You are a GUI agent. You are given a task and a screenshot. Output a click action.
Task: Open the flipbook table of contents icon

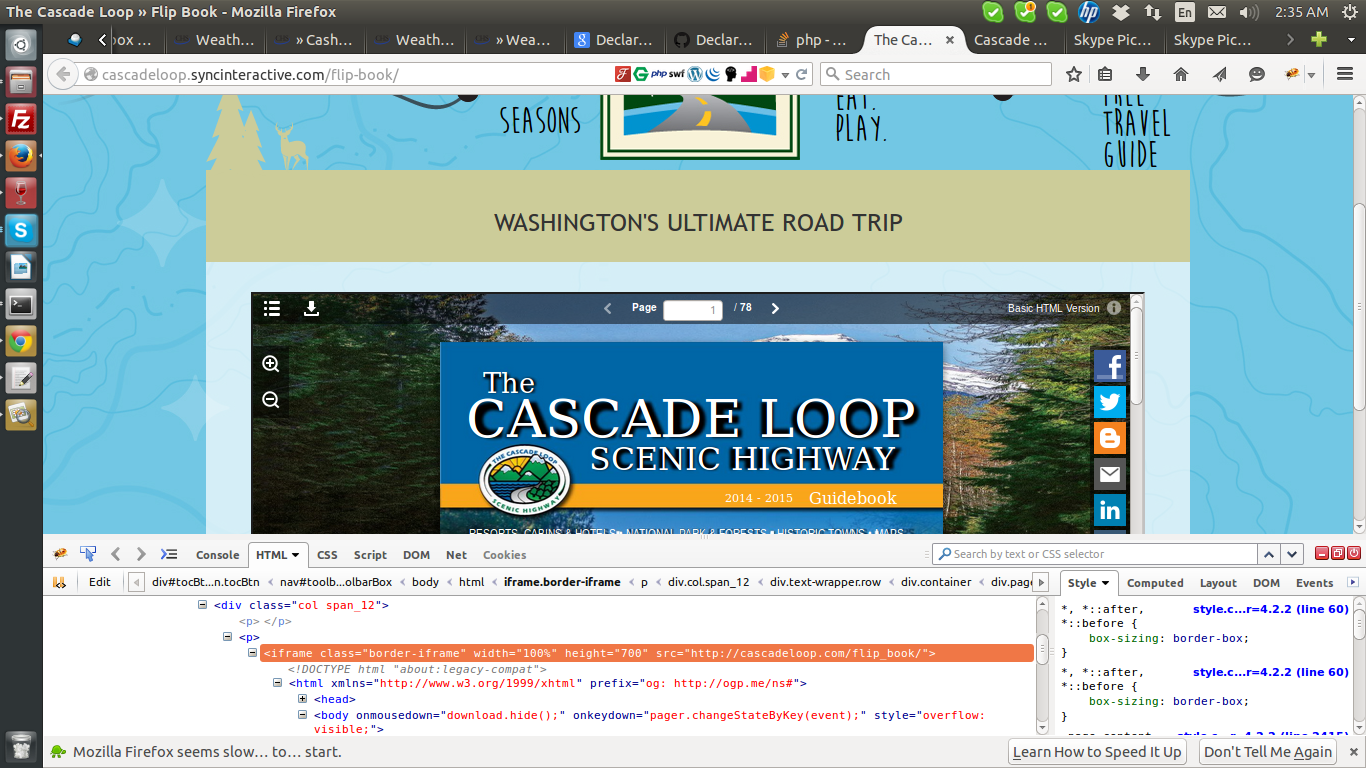point(271,309)
